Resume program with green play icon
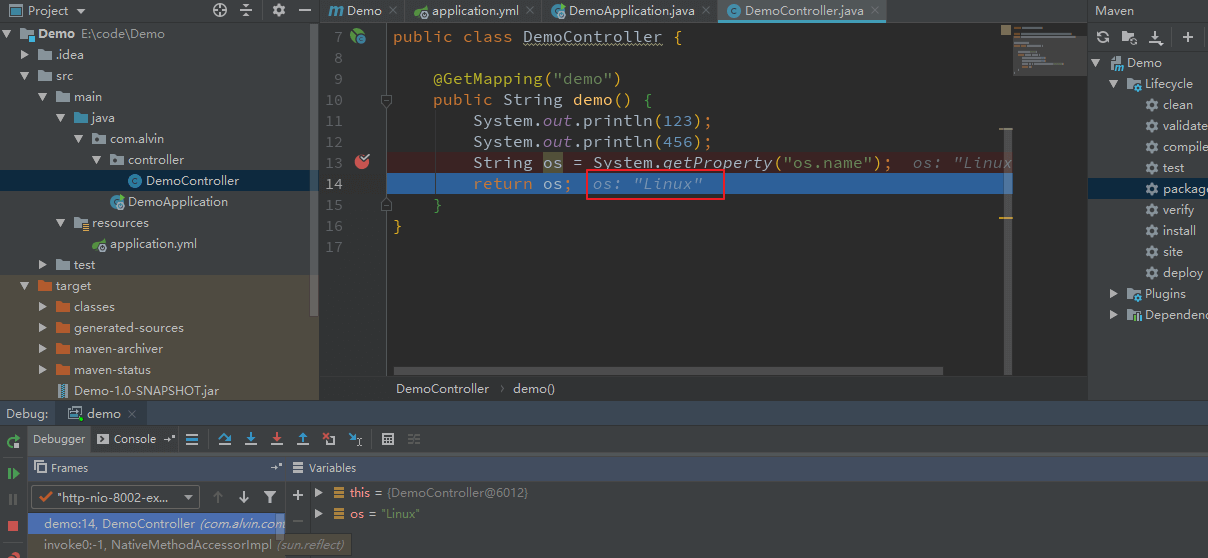1208x558 pixels. click(13, 473)
